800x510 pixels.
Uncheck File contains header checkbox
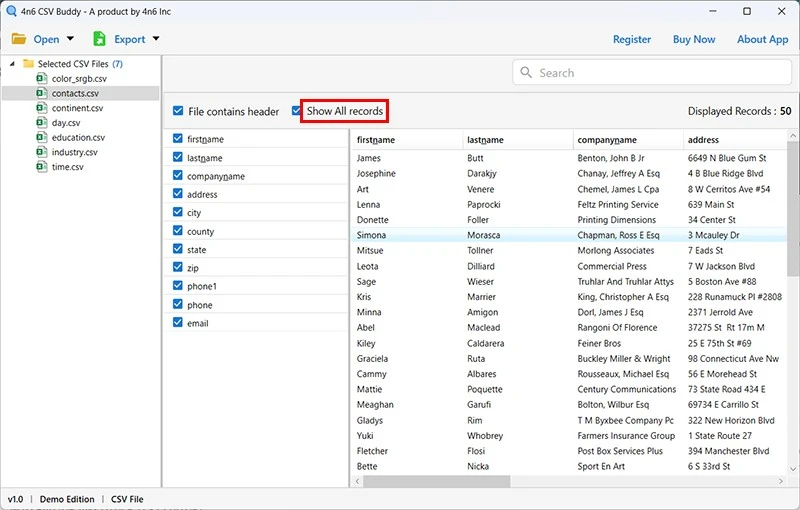pyautogui.click(x=178, y=112)
